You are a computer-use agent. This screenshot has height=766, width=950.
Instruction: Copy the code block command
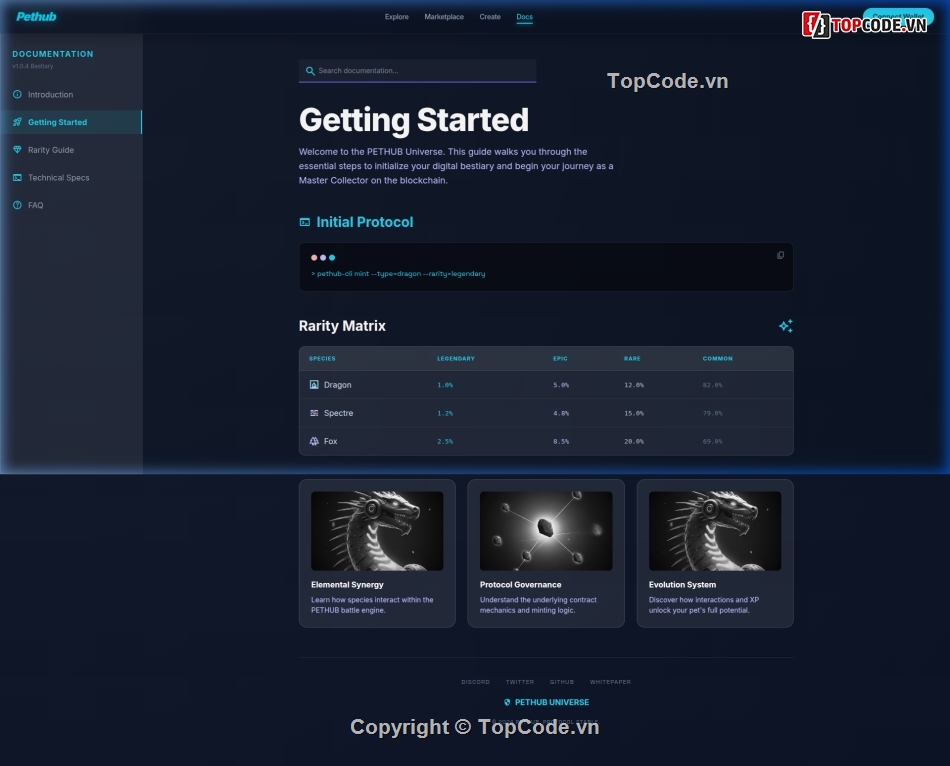[x=780, y=255]
